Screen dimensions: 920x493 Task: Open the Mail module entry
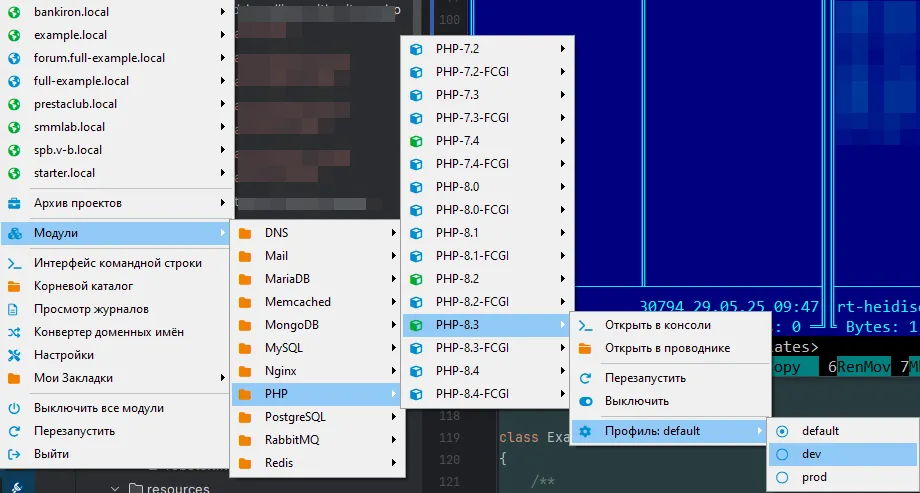click(317, 256)
